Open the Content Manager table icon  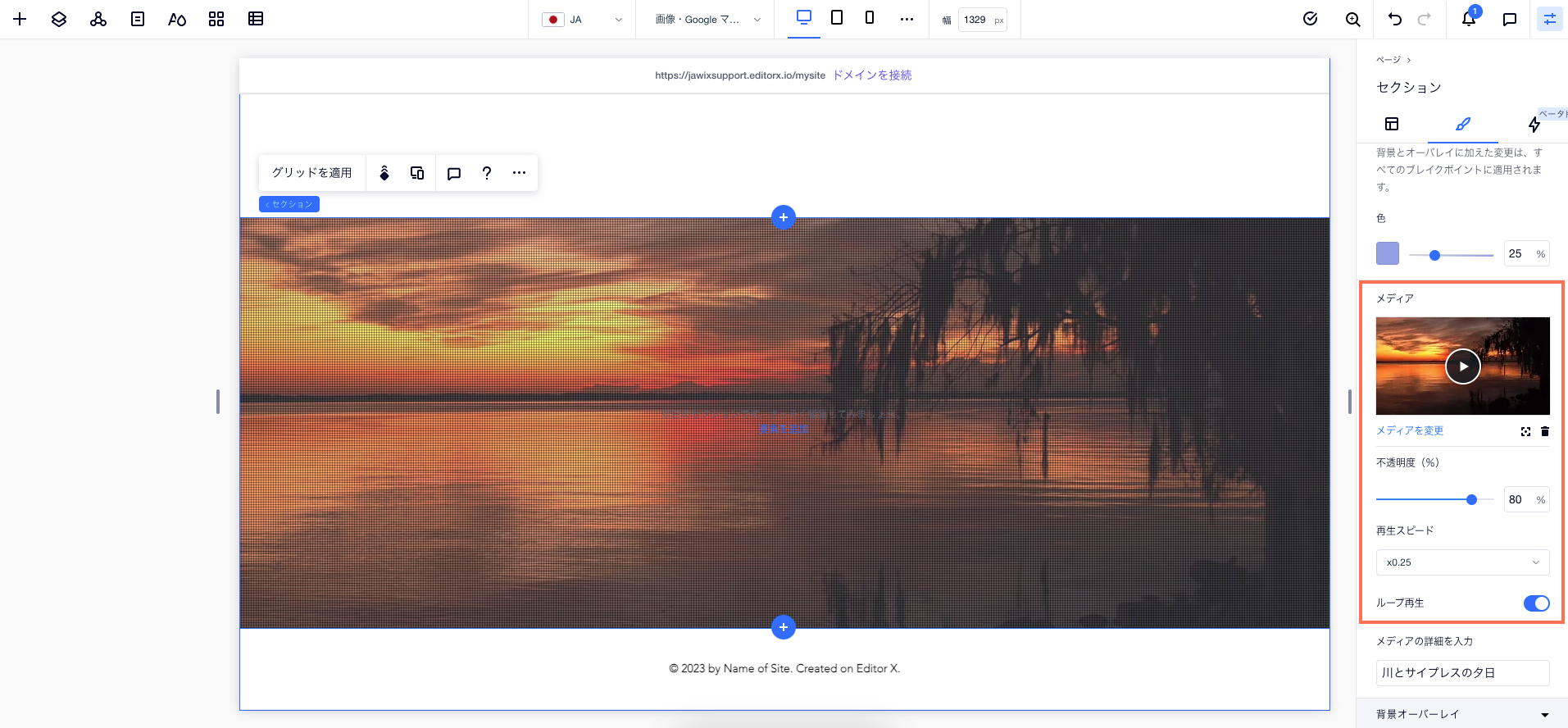pyautogui.click(x=256, y=19)
